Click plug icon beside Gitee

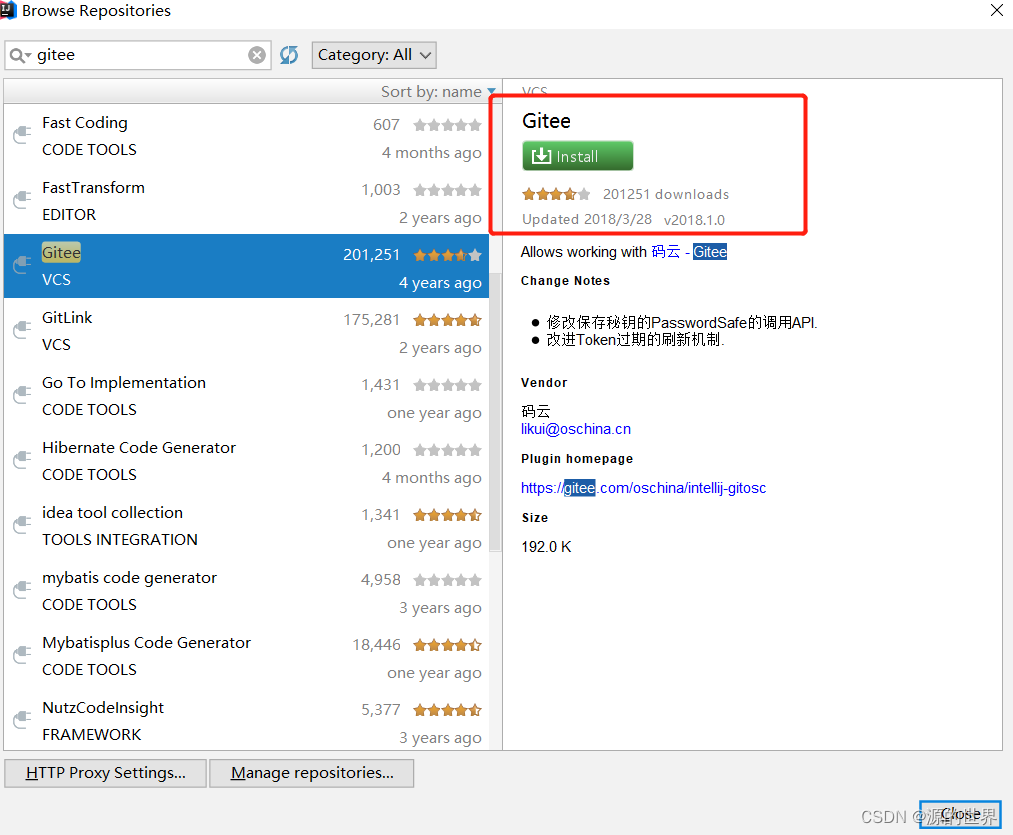point(22,264)
